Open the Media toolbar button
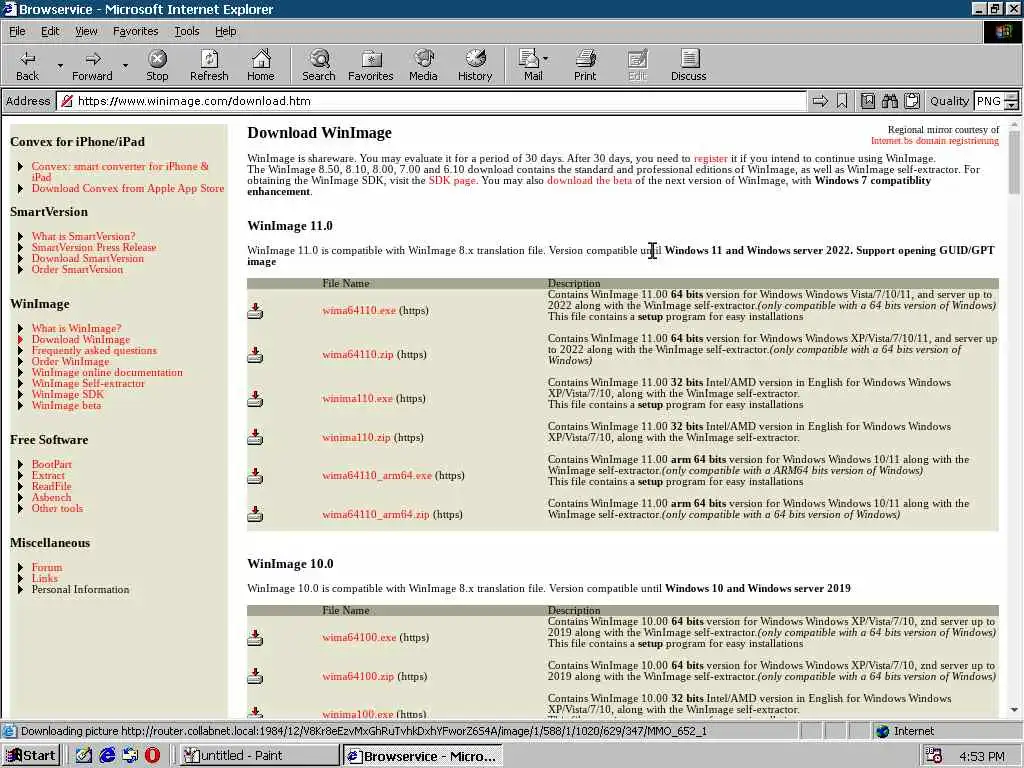Viewport: 1024px width, 768px height. 423,65
